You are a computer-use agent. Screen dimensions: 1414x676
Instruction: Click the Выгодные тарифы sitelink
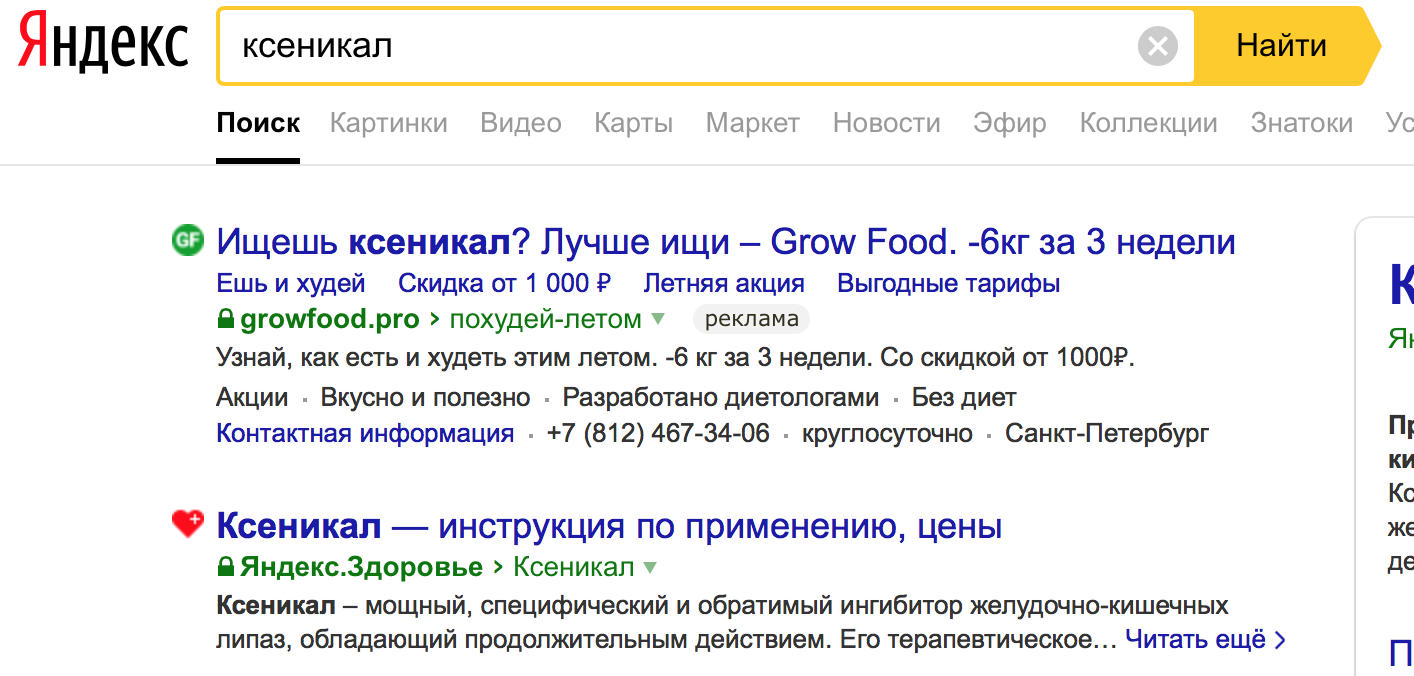point(948,283)
